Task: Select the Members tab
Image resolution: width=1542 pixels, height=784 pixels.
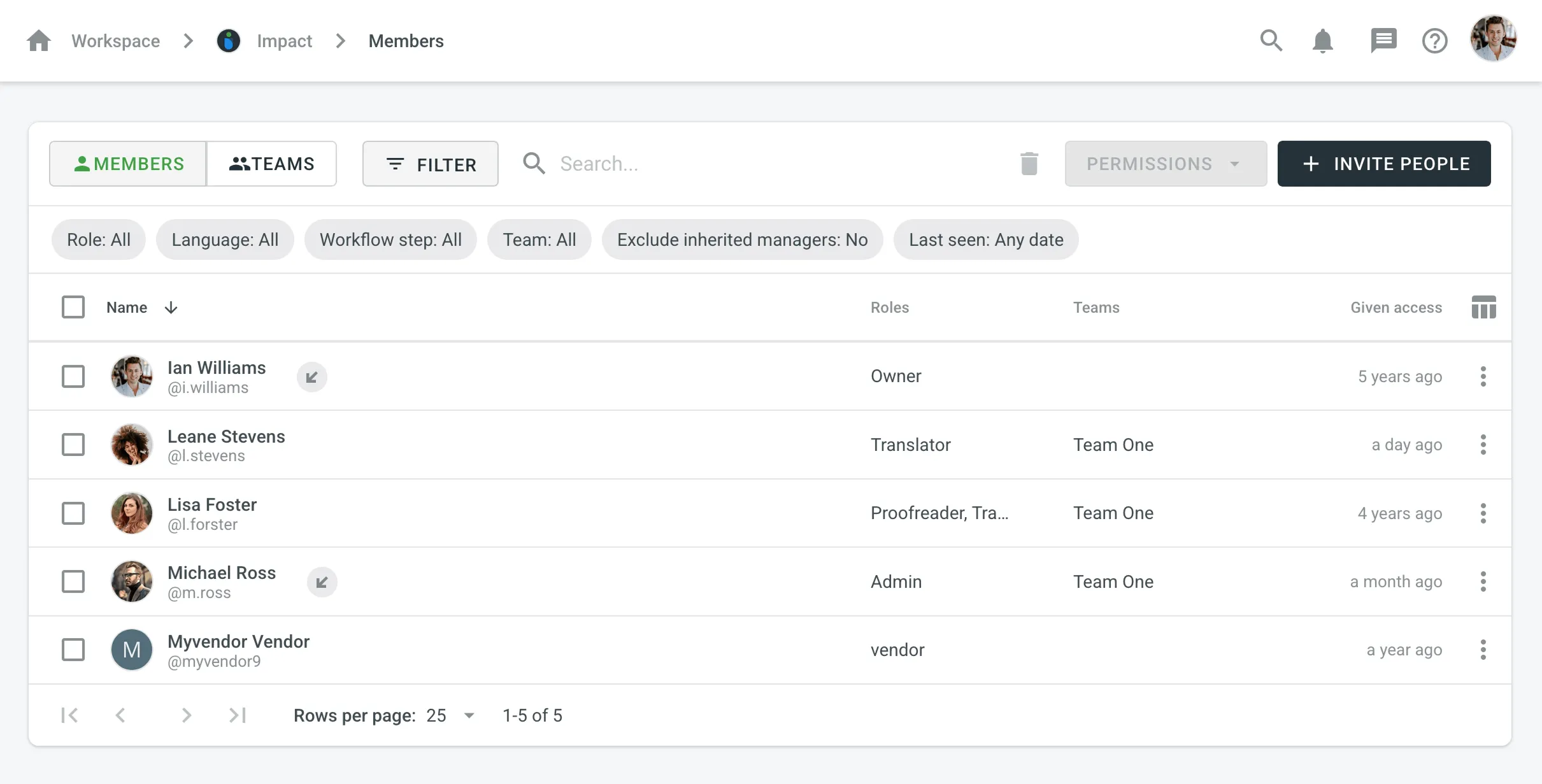Action: [x=128, y=164]
